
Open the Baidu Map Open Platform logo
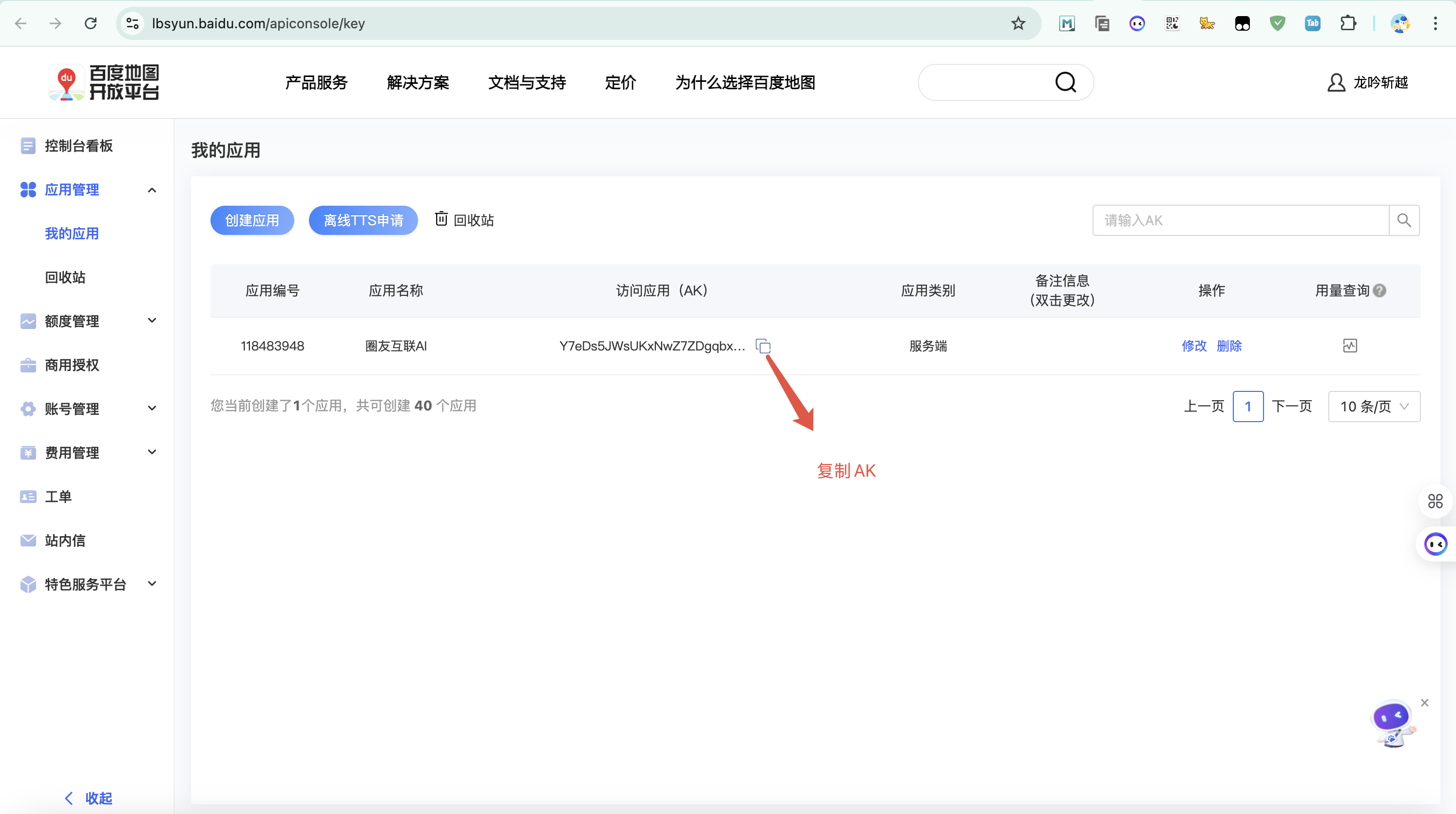click(104, 82)
